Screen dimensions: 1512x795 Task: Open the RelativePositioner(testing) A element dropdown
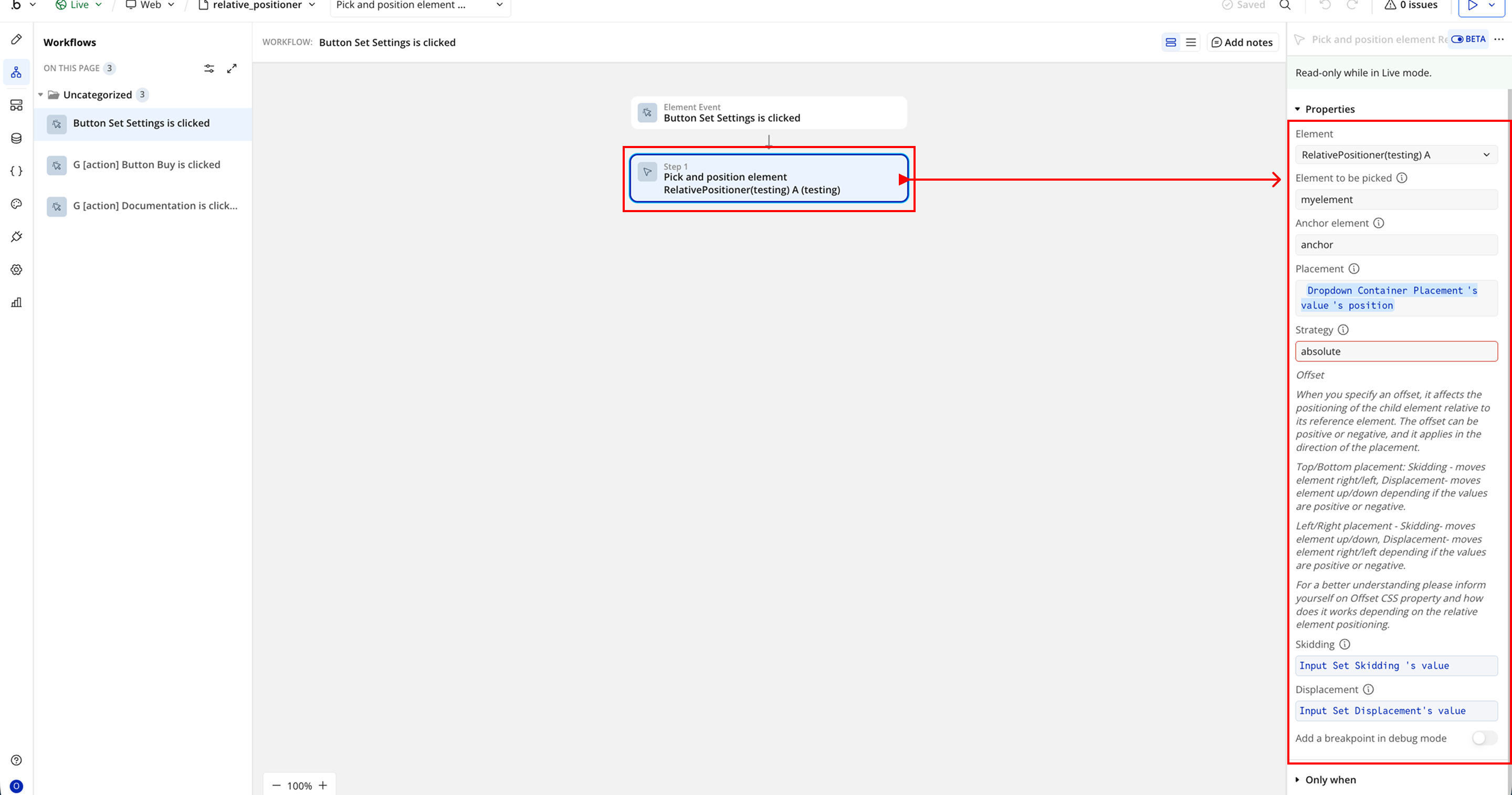coord(1396,155)
